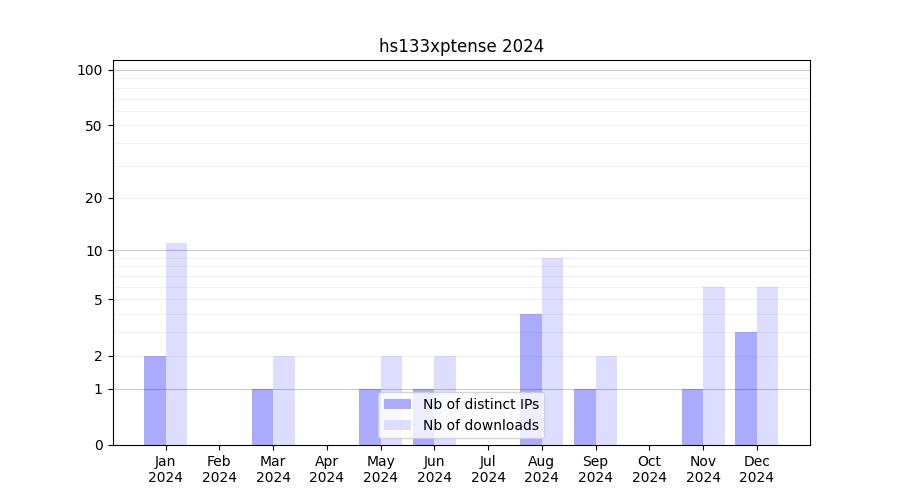Click the December downloads bar

tap(767, 366)
